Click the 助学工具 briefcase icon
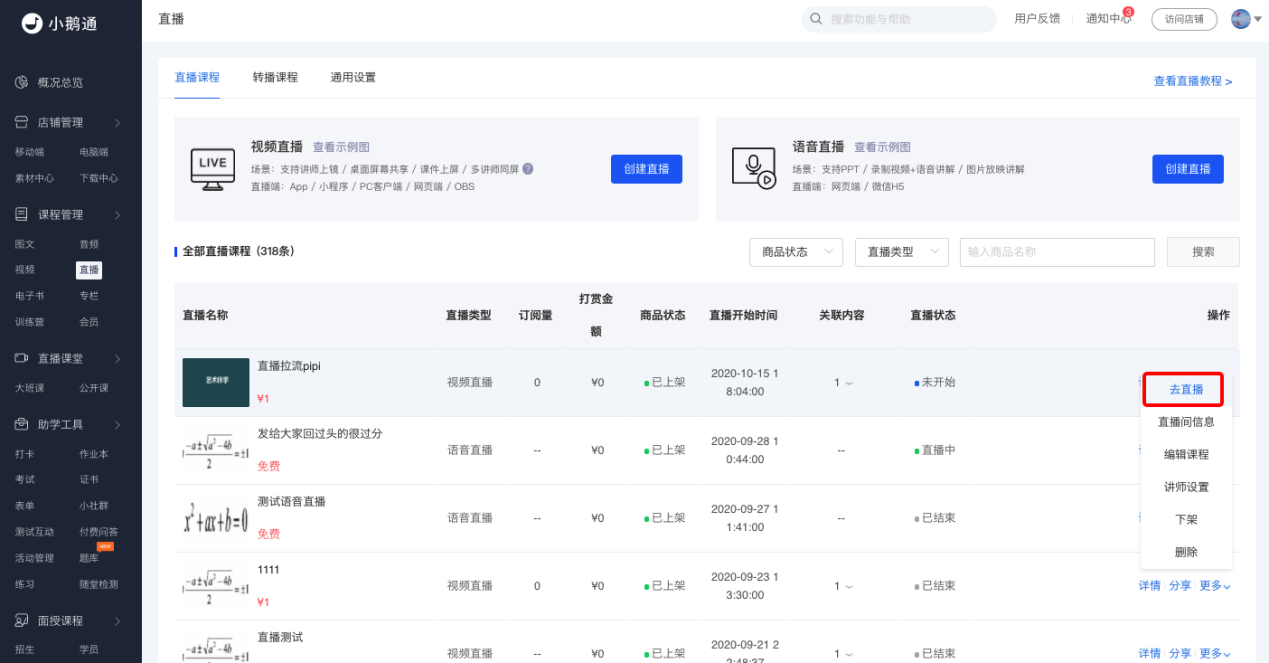Screen dimensions: 1269x663 pos(21,424)
